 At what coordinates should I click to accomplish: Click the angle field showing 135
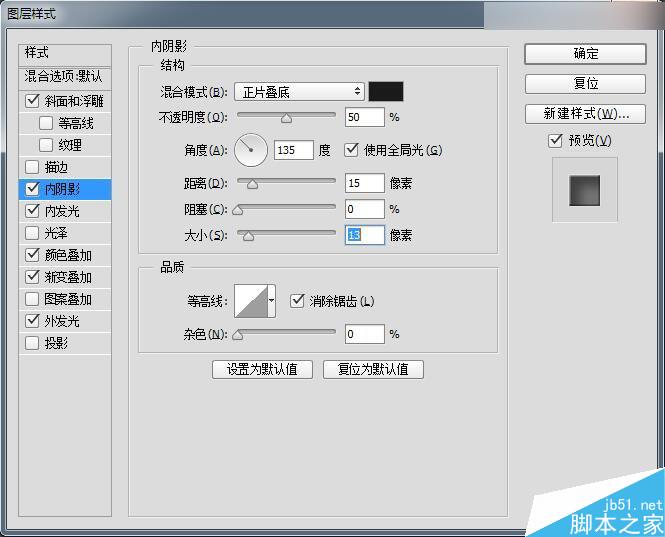click(x=294, y=150)
